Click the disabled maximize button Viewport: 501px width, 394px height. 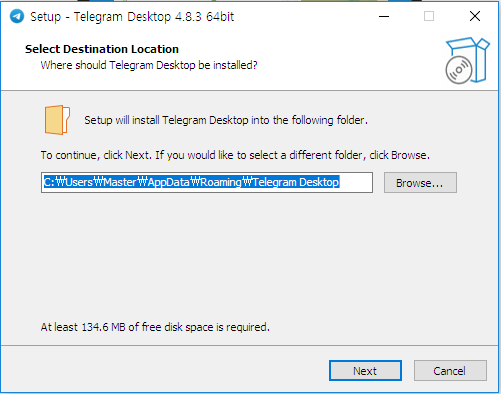[x=429, y=16]
